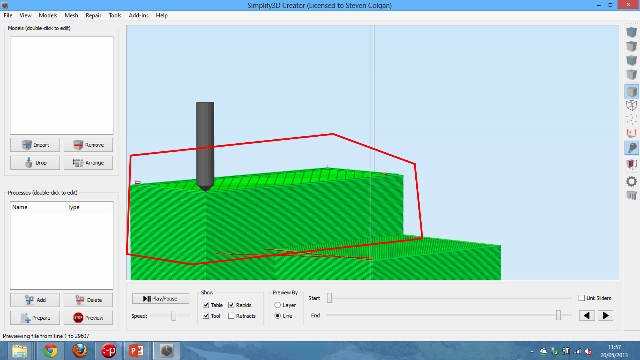Select the Side view cube icon
This screenshot has height=360, width=640.
[631, 75]
